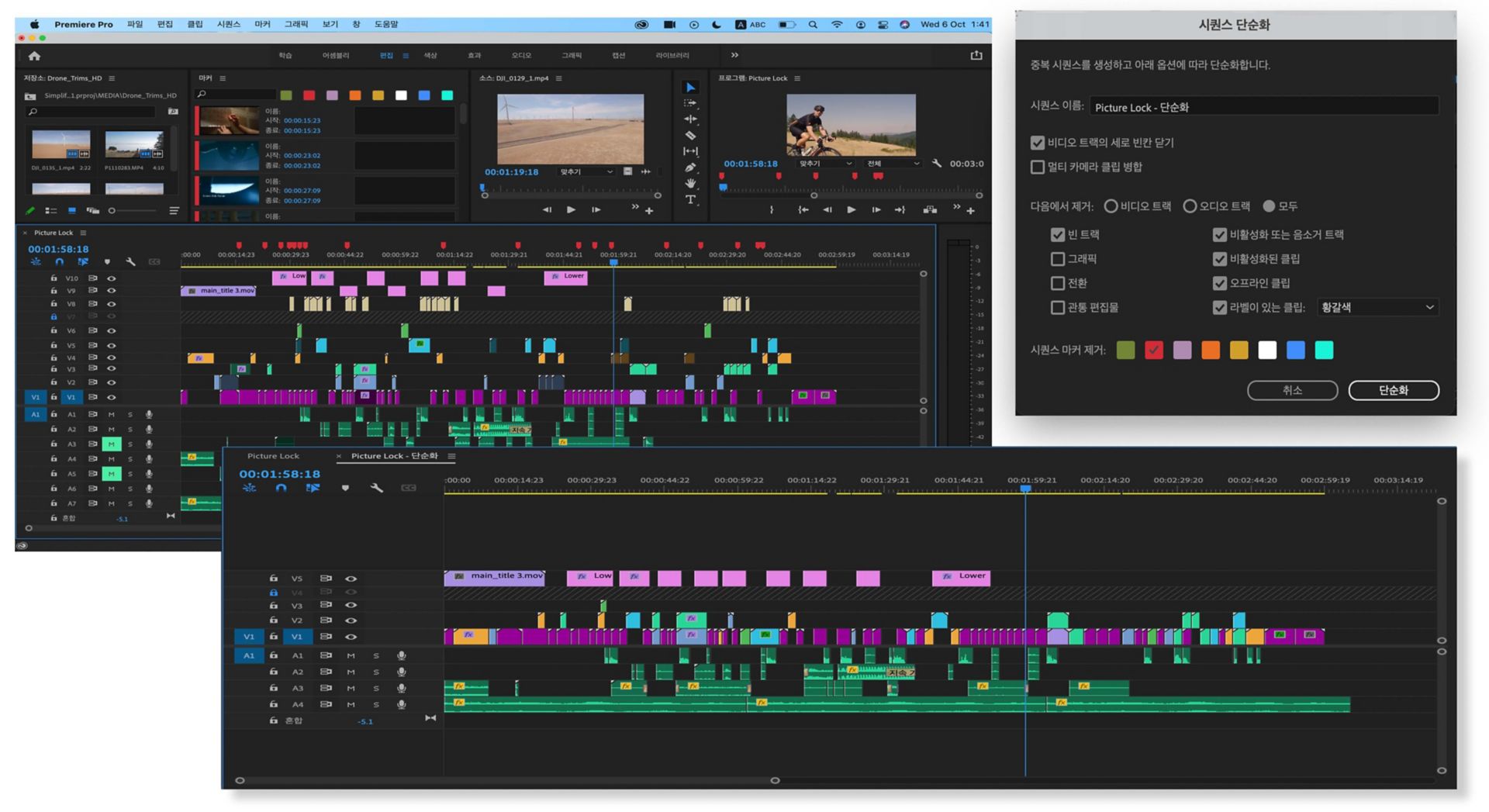Select the red sequence marker swatch
The width and height of the screenshot is (1489, 812).
click(1153, 351)
